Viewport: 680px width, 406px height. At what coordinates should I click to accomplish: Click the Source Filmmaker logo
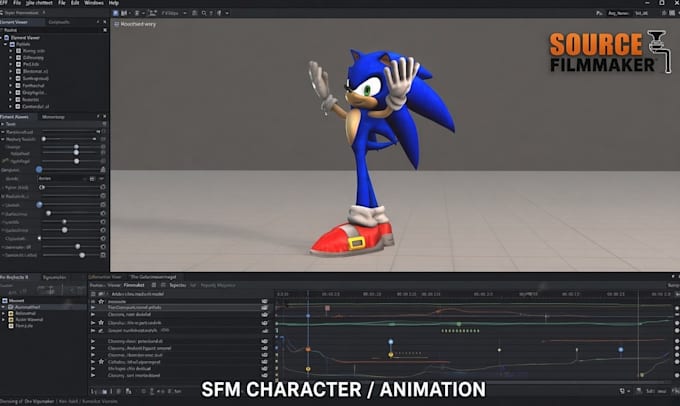(x=610, y=52)
